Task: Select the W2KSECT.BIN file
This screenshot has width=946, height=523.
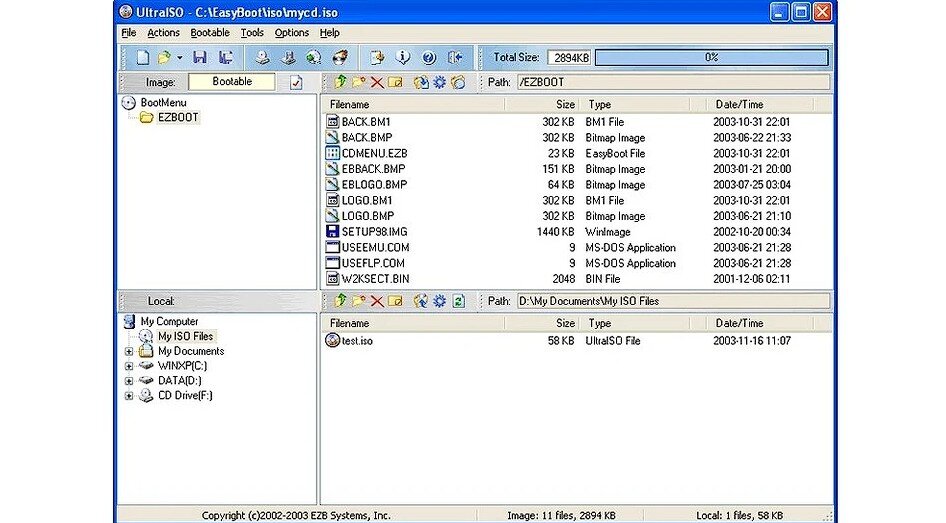Action: click(x=375, y=279)
